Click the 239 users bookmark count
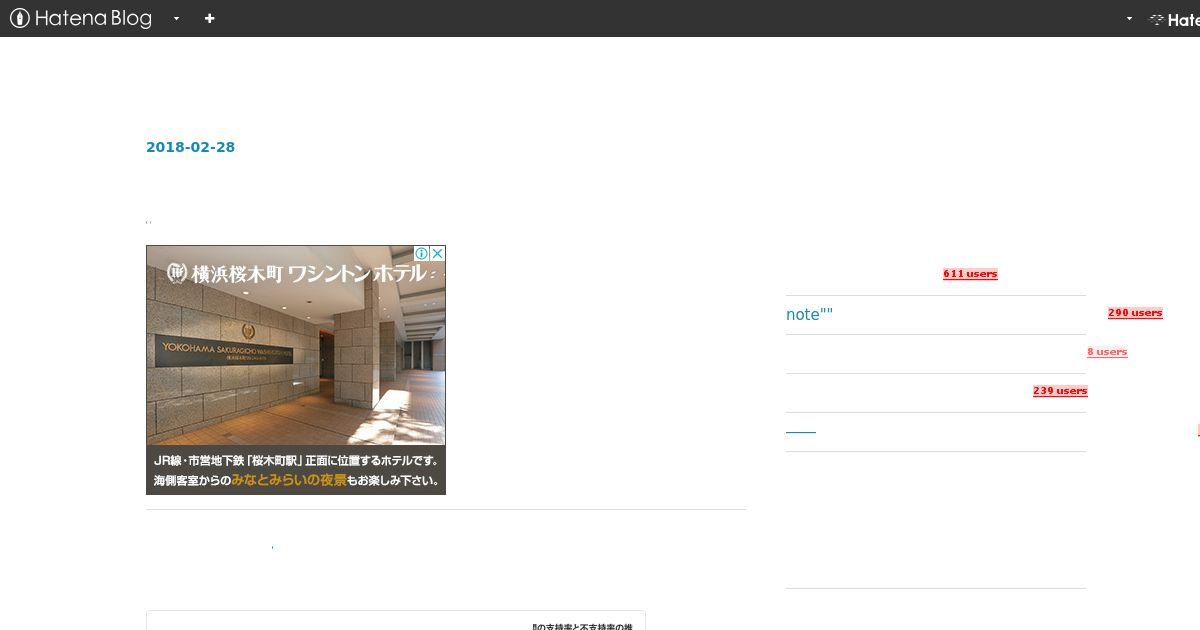The height and width of the screenshot is (630, 1200). point(1060,391)
